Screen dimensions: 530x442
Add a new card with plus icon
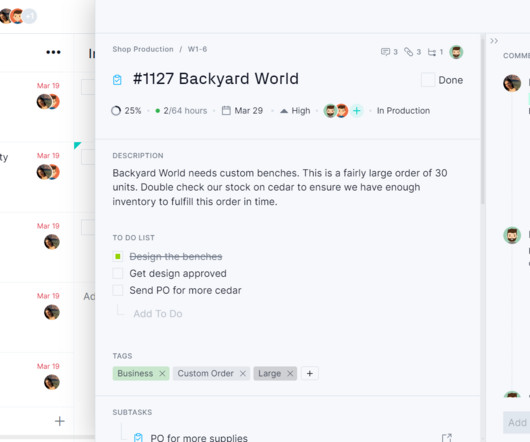click(x=59, y=421)
